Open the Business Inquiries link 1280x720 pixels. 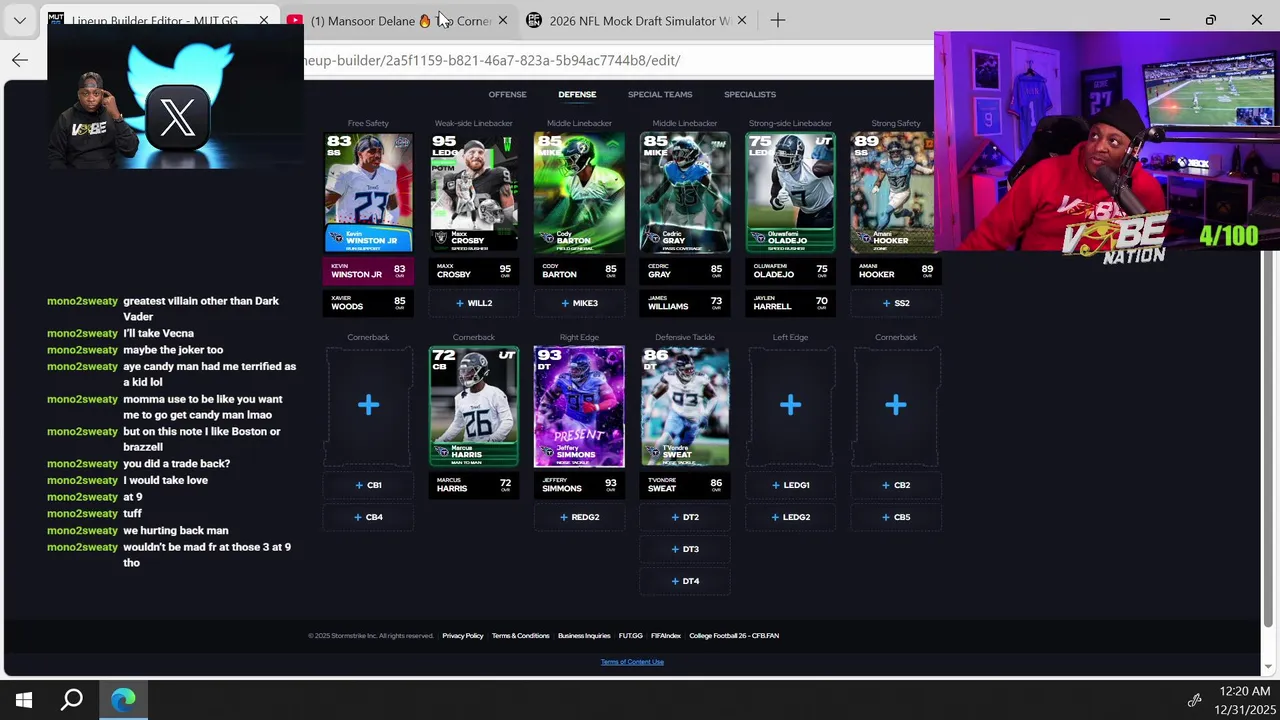[584, 636]
